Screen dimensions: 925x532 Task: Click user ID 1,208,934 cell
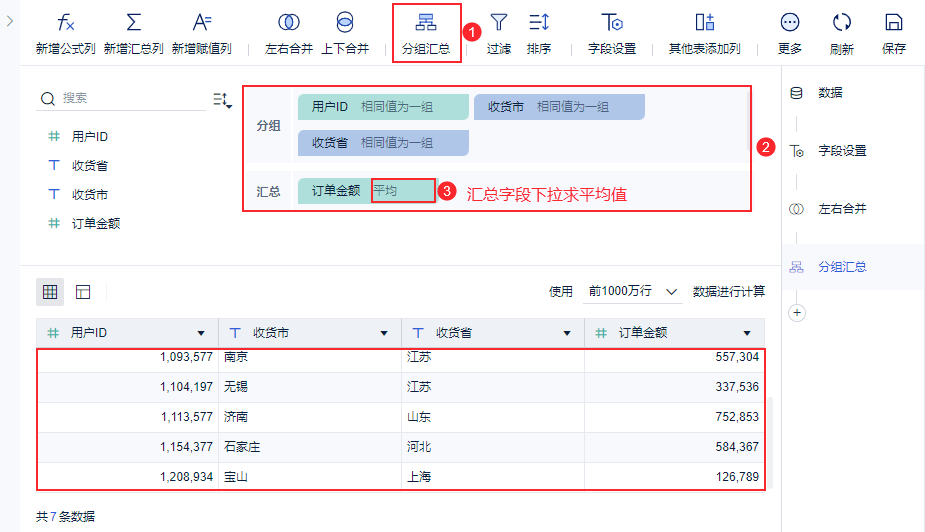click(x=127, y=477)
